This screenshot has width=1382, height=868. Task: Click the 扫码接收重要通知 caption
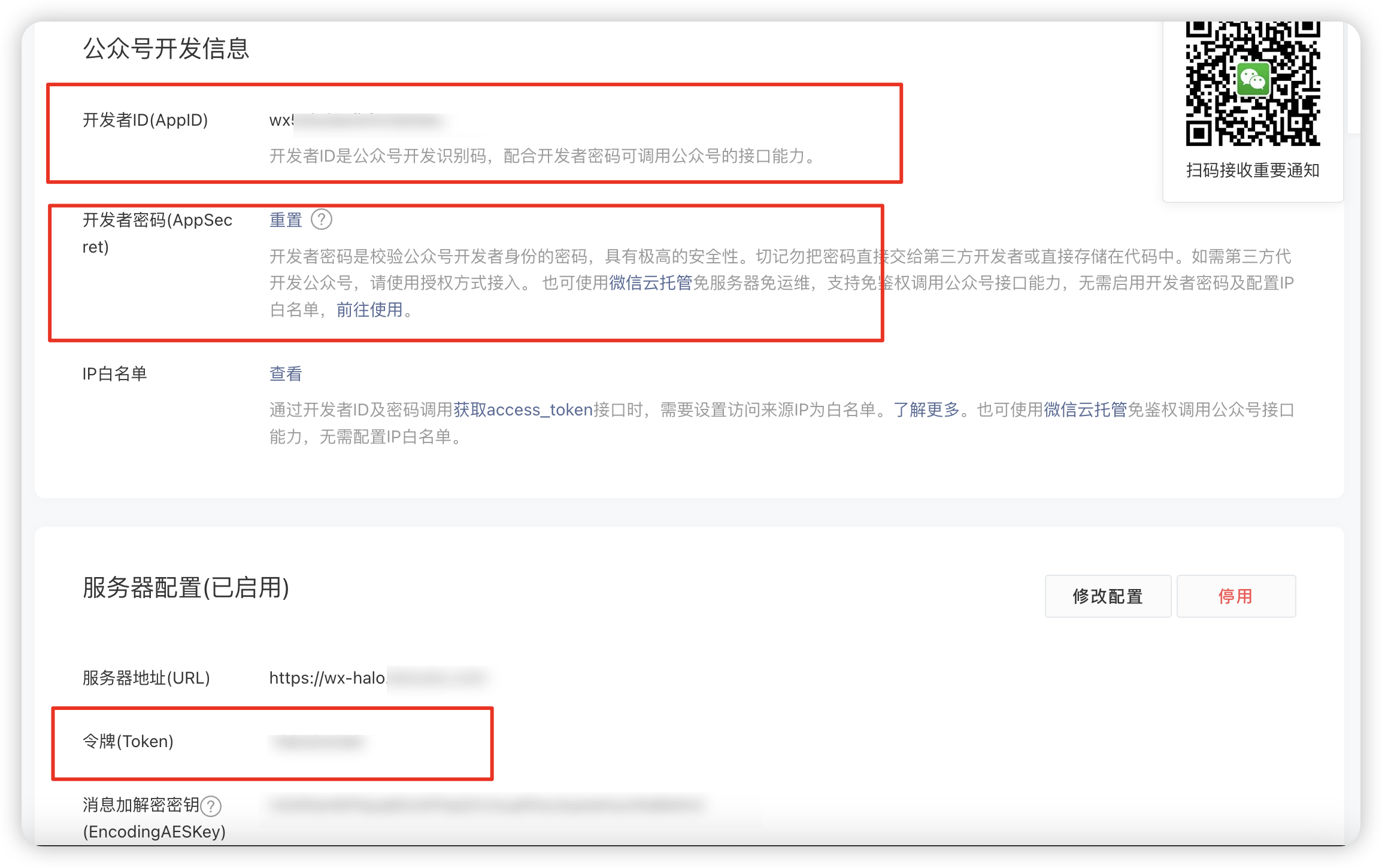click(1253, 170)
